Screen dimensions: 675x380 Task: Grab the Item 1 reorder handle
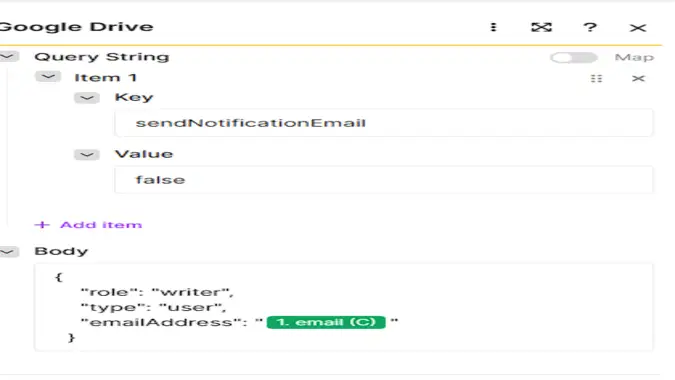click(x=596, y=78)
